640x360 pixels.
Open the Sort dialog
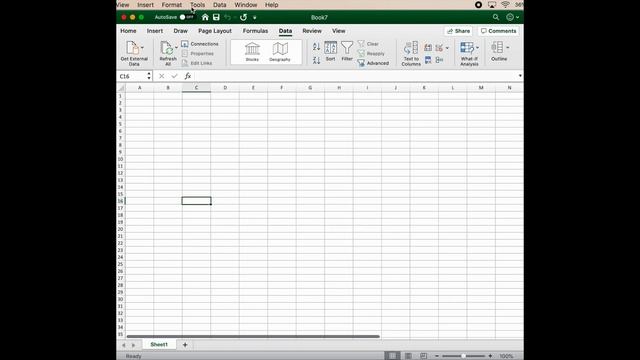coord(330,51)
